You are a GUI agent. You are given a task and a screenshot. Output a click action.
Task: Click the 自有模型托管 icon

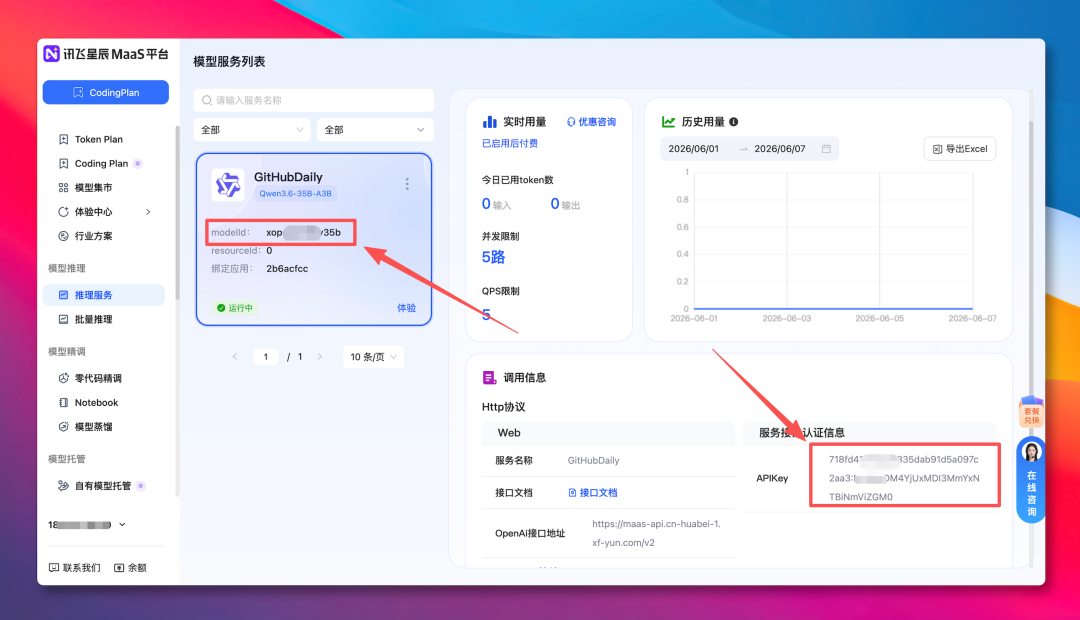pyautogui.click(x=63, y=486)
